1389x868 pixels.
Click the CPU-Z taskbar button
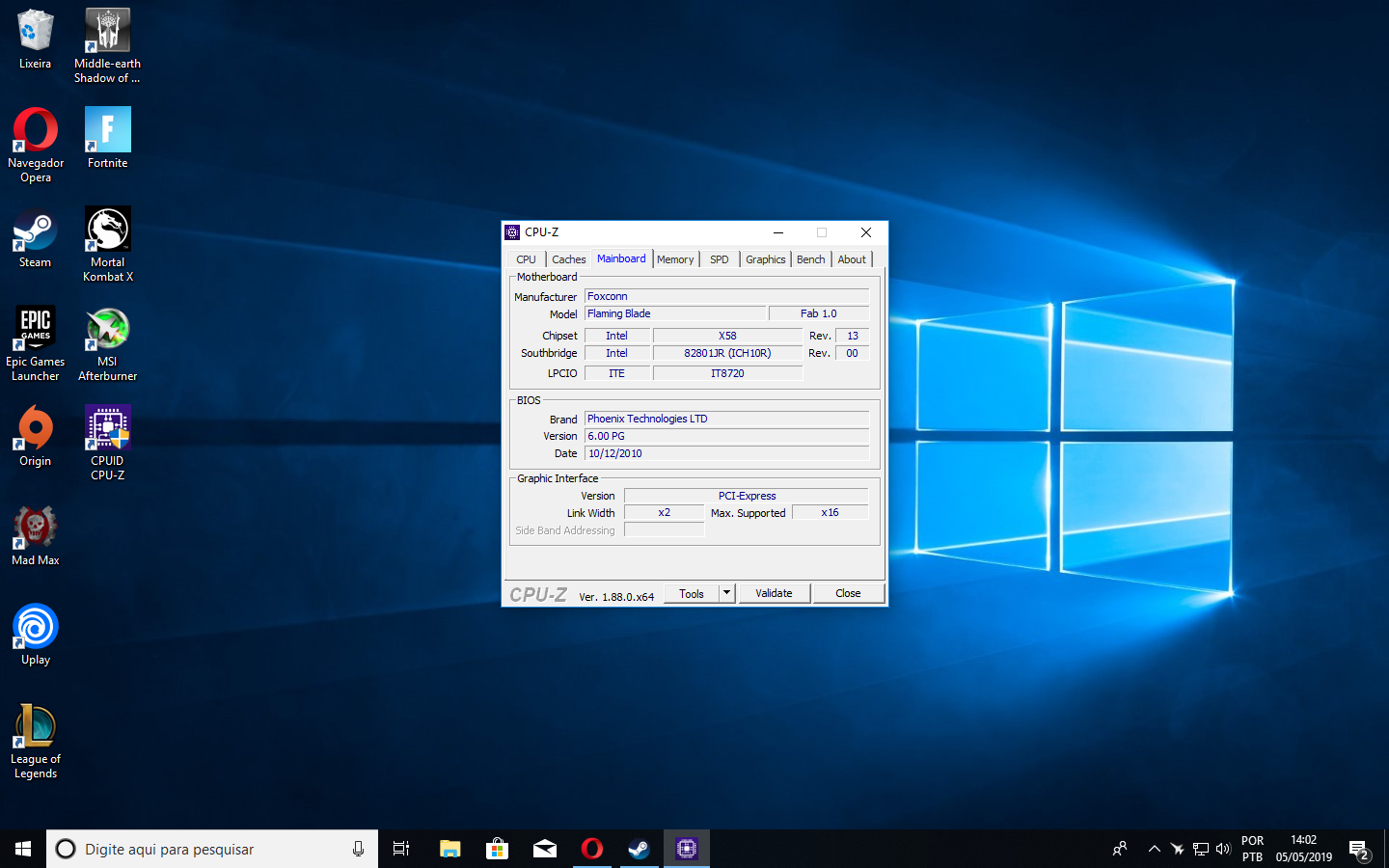[x=686, y=849]
